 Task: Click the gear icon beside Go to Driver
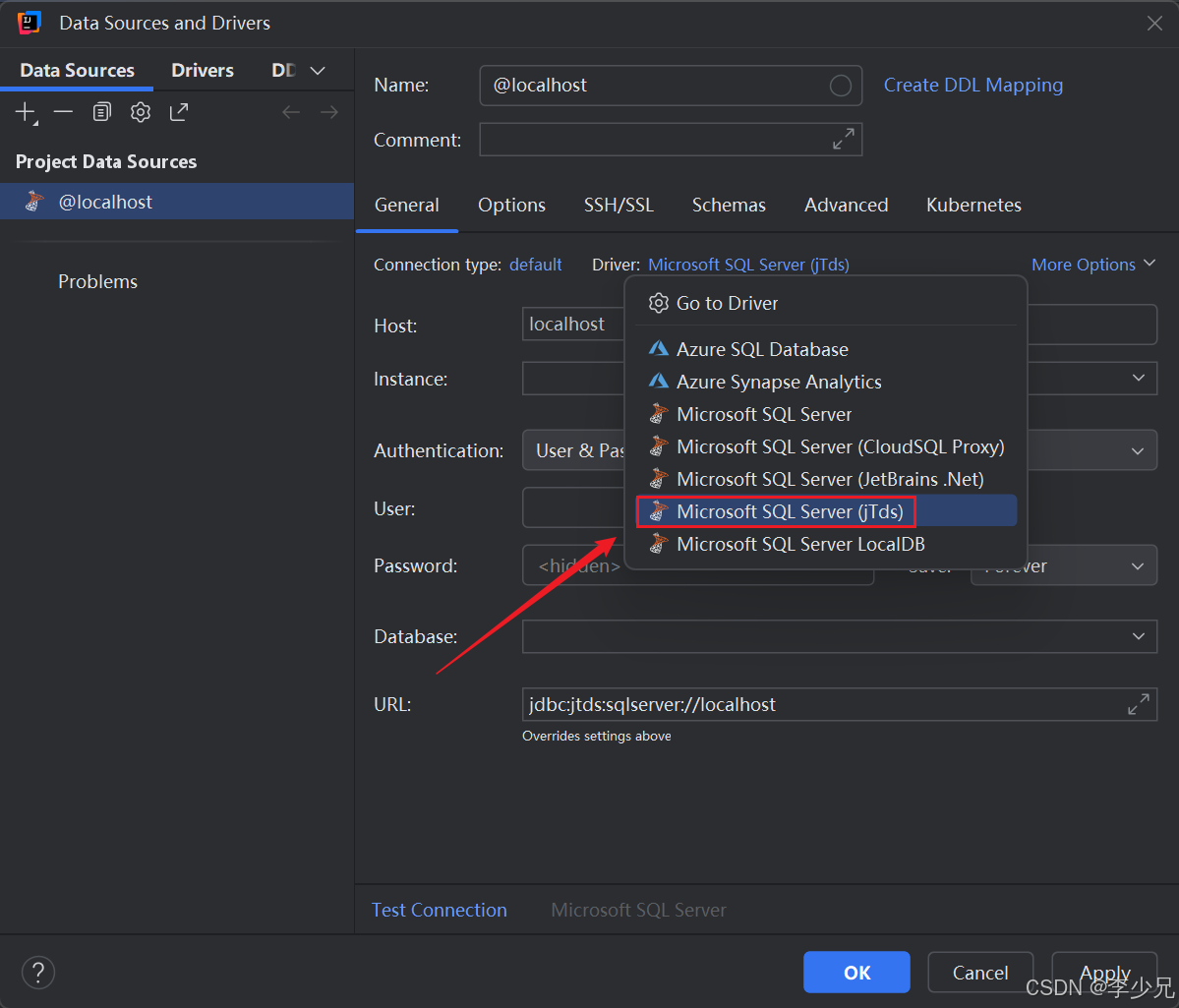(658, 303)
